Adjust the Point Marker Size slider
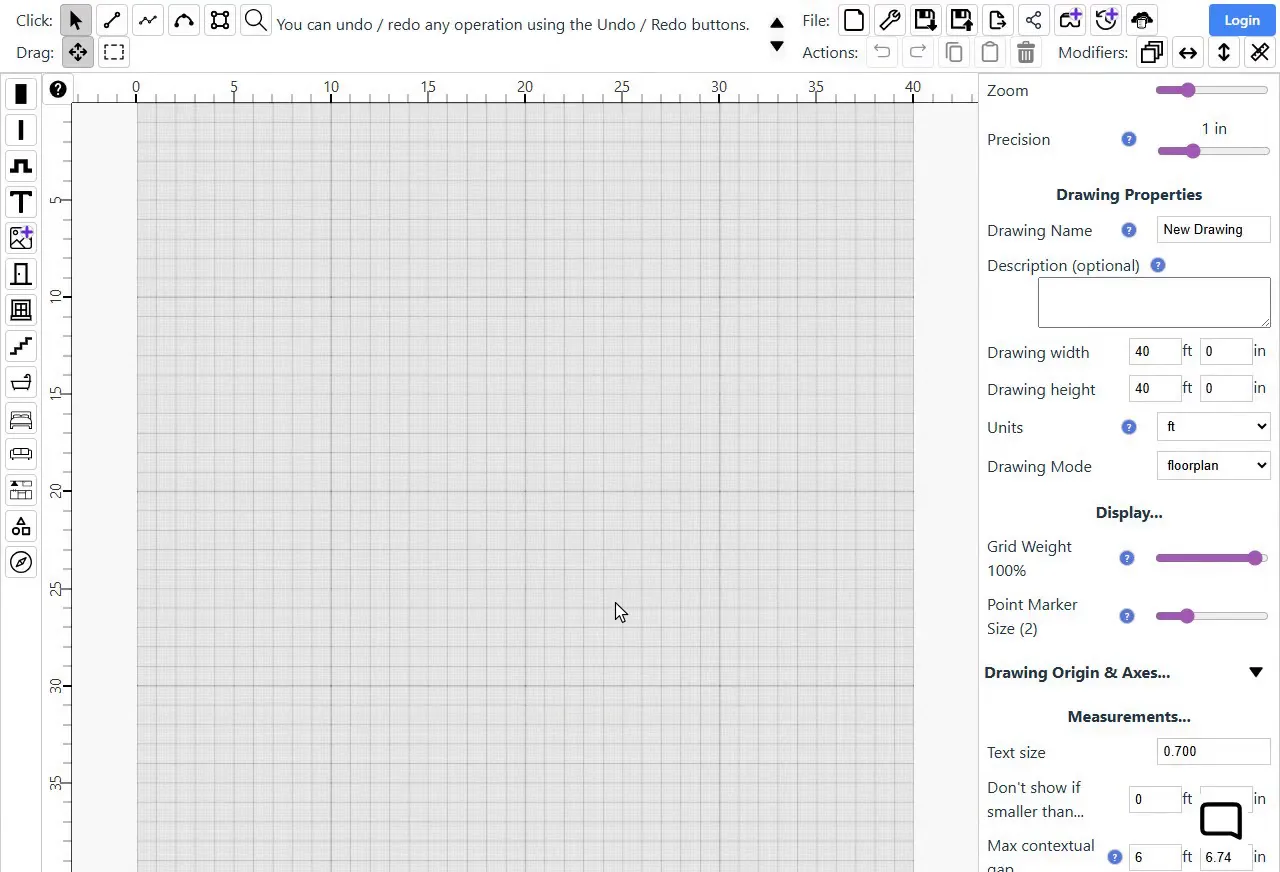Viewport: 1280px width, 872px height. [1212, 616]
